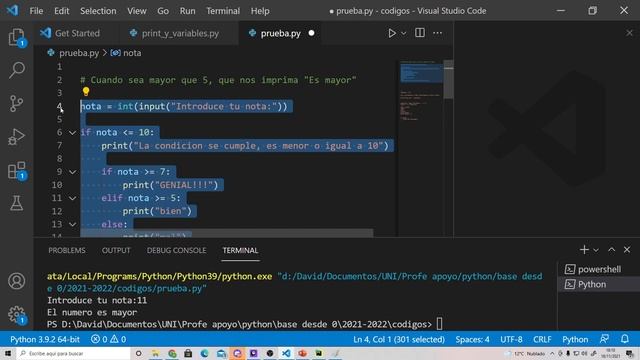Open the Explorer view in the activity bar

coord(16,37)
